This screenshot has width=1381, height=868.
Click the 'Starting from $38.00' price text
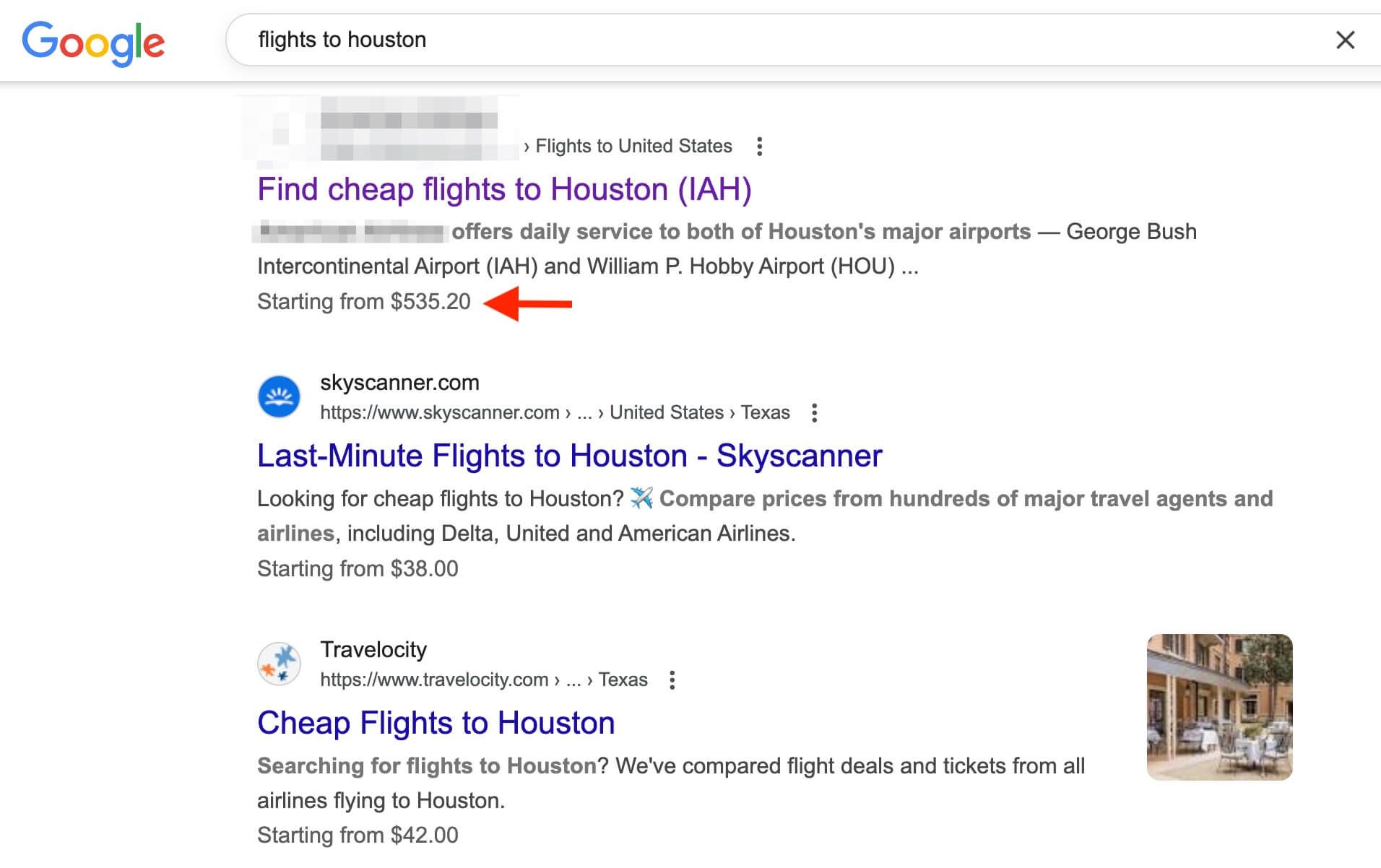point(358,569)
